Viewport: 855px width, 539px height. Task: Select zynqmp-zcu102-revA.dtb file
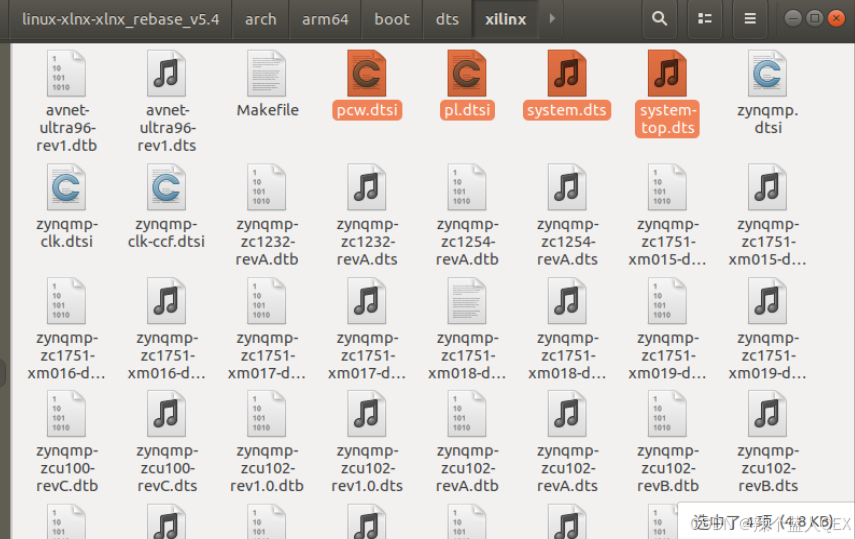pyautogui.click(x=467, y=442)
